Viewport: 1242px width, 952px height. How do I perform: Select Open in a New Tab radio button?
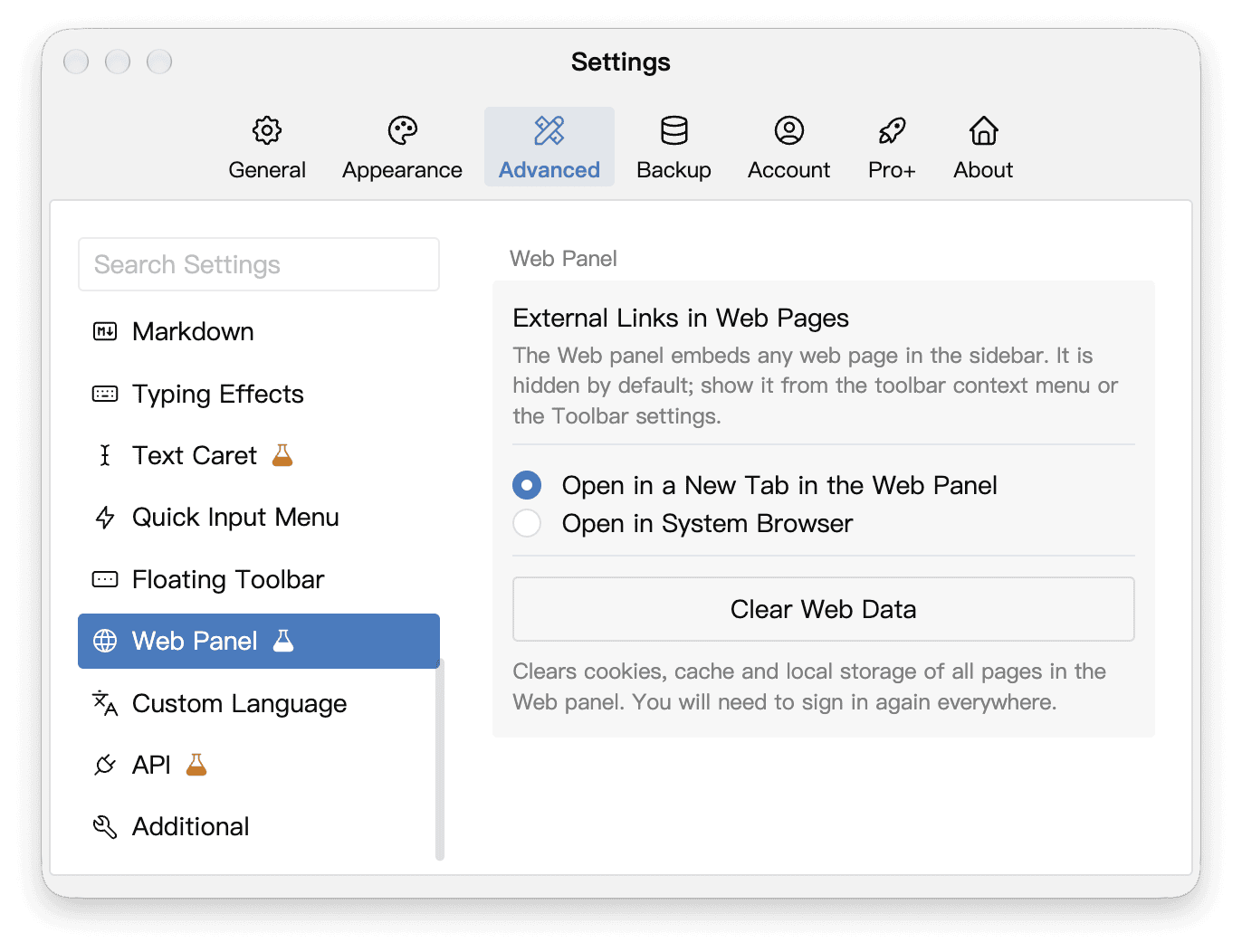point(527,485)
